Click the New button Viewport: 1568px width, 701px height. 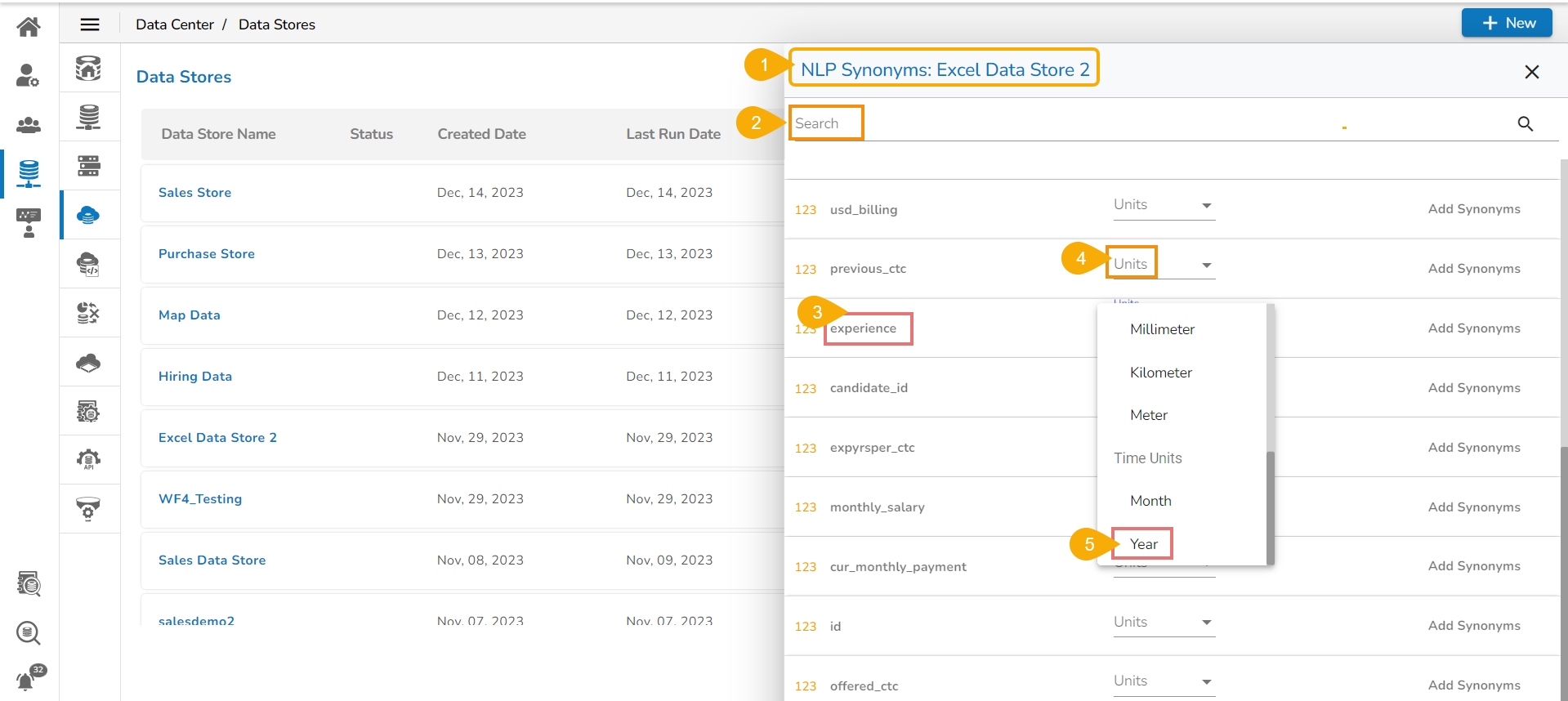point(1507,23)
